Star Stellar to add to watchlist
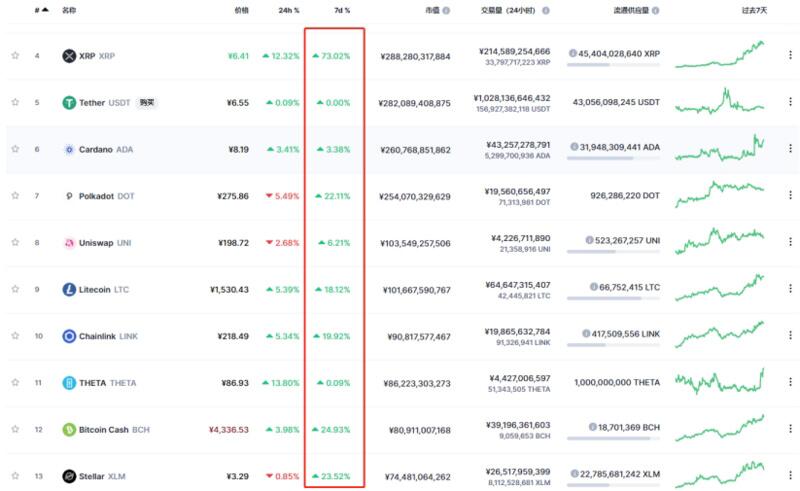 coord(15,476)
